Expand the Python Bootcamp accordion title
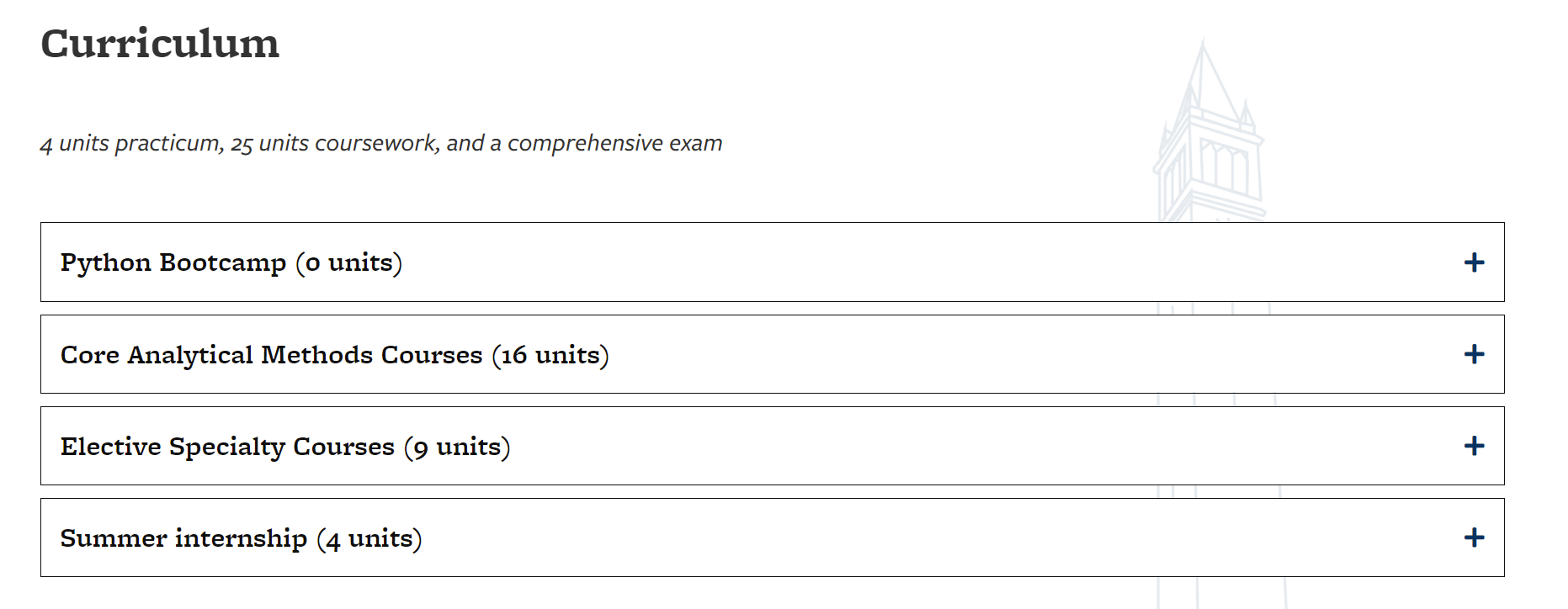 click(x=231, y=262)
